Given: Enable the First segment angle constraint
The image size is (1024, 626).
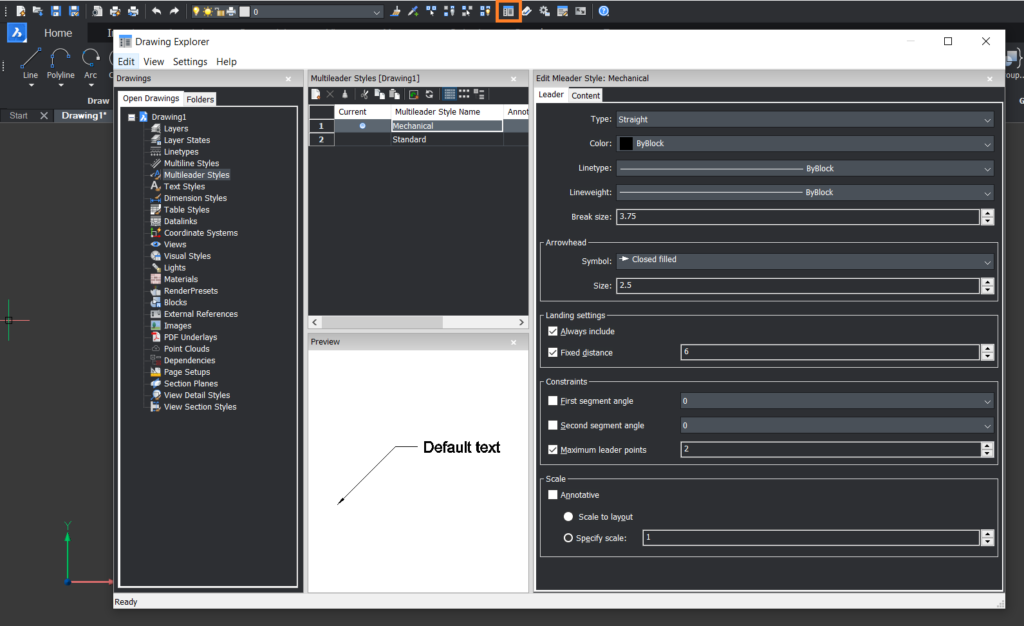Looking at the screenshot, I should [x=553, y=400].
